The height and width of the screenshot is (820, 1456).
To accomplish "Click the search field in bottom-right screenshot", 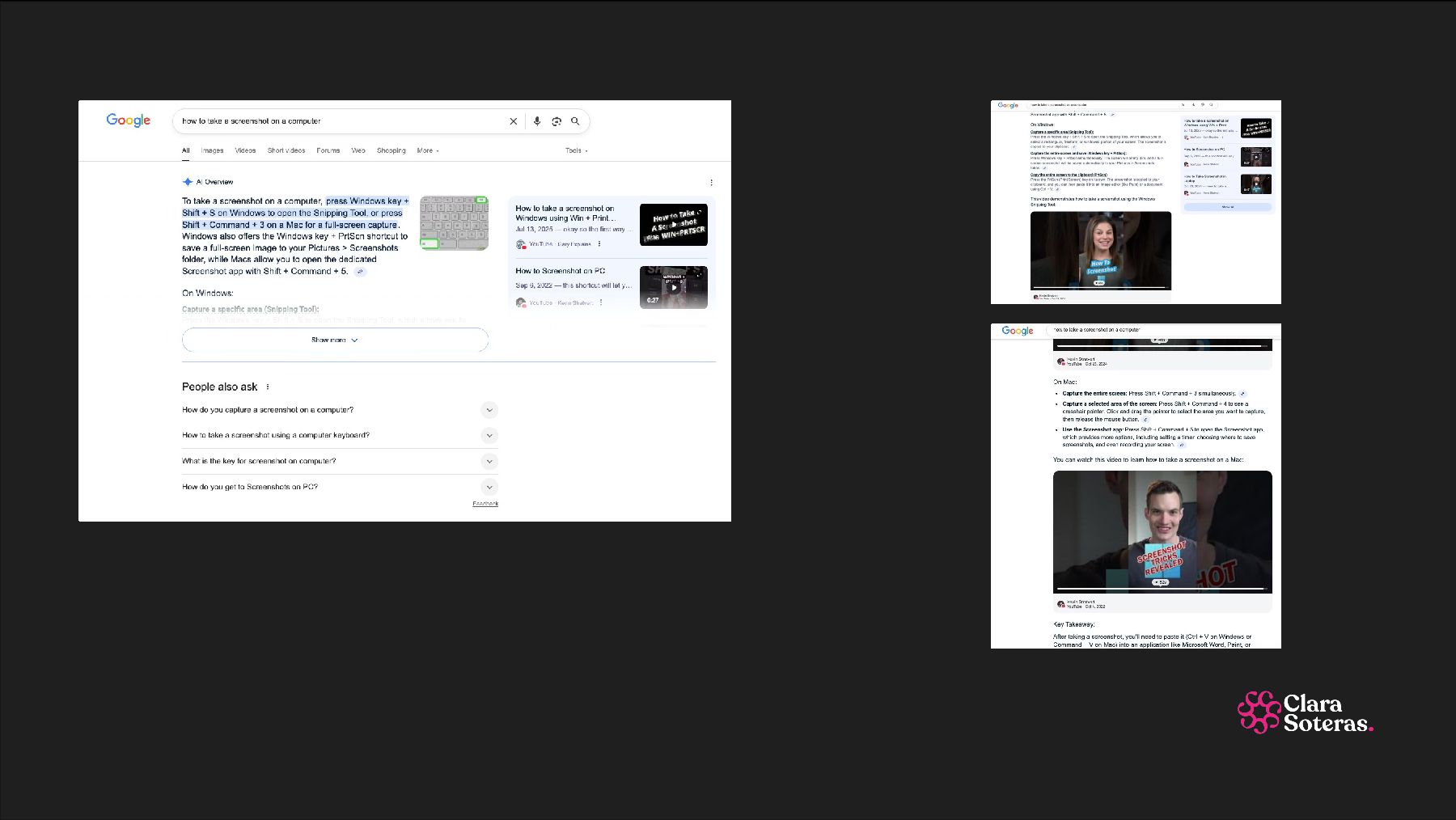I will (x=1163, y=330).
